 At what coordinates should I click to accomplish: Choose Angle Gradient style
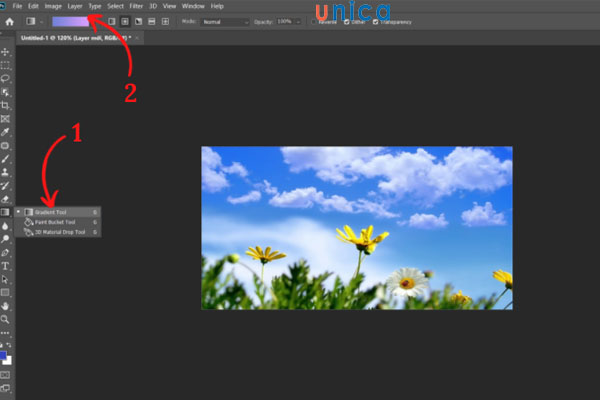click(x=139, y=22)
